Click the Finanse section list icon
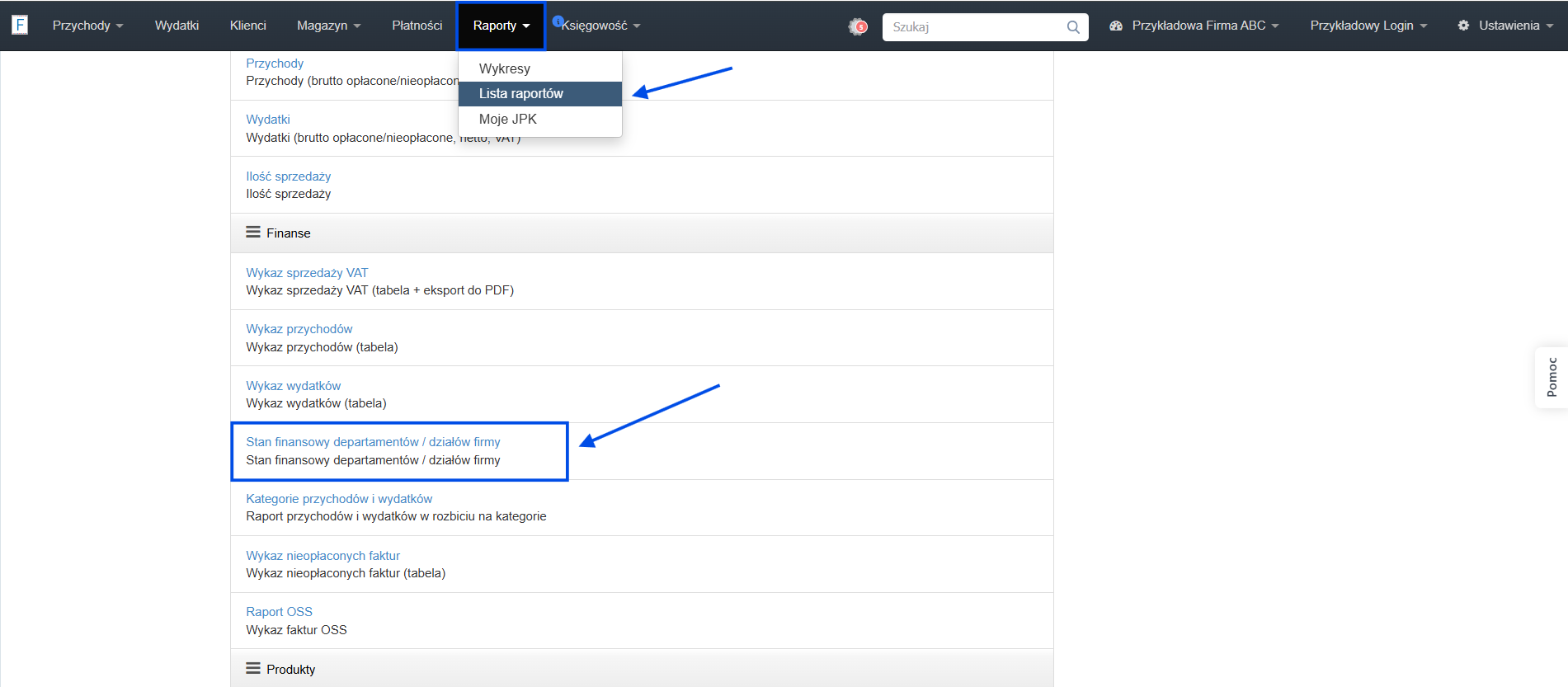The width and height of the screenshot is (1568, 687). click(x=253, y=233)
